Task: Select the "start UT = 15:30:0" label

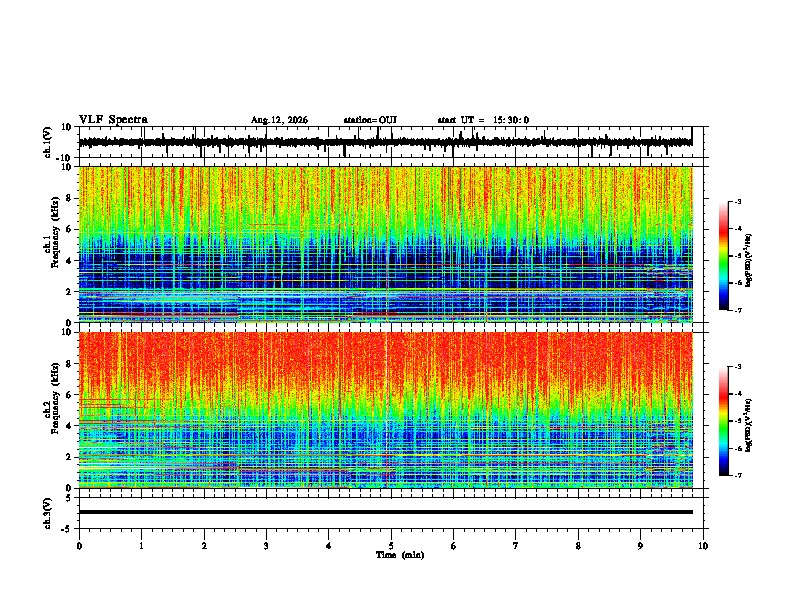Action: click(483, 120)
